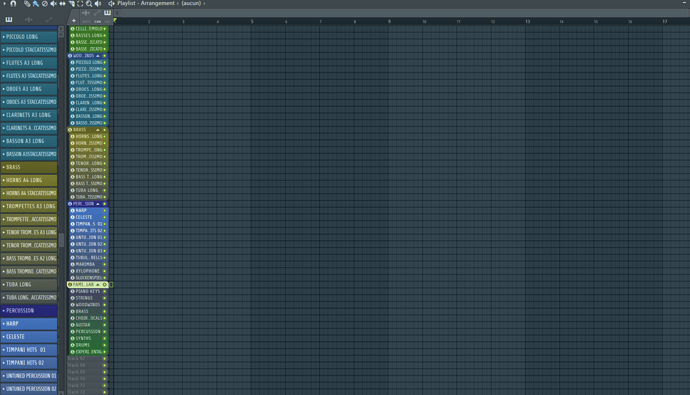Click bar 9 on the timeline ruler
The height and width of the screenshot is (395, 690).
(x=389, y=21)
